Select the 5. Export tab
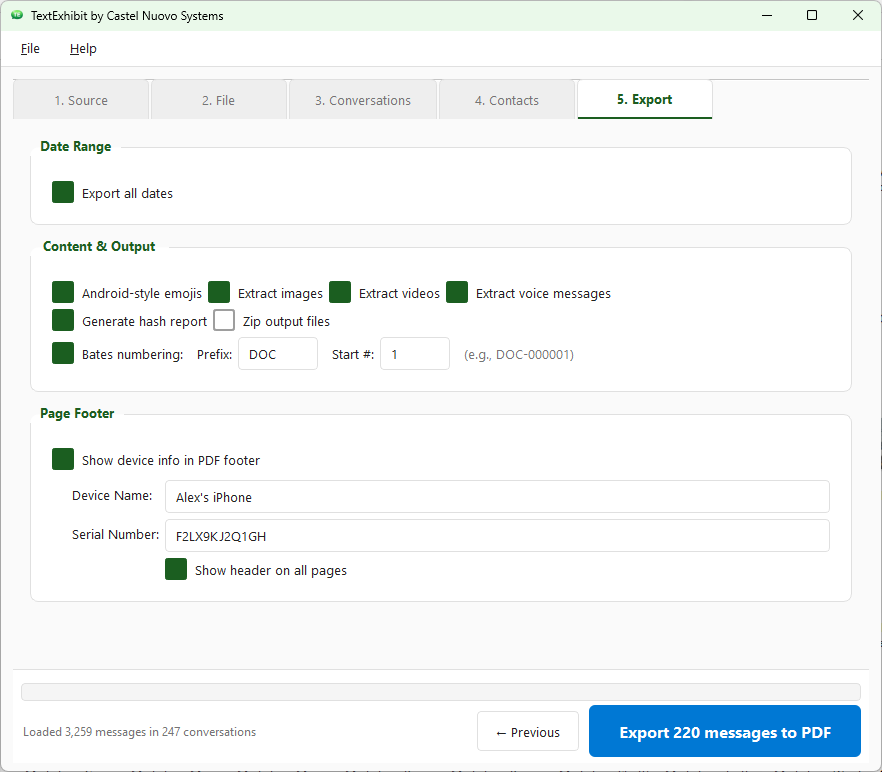The height and width of the screenshot is (772, 882). pos(645,100)
